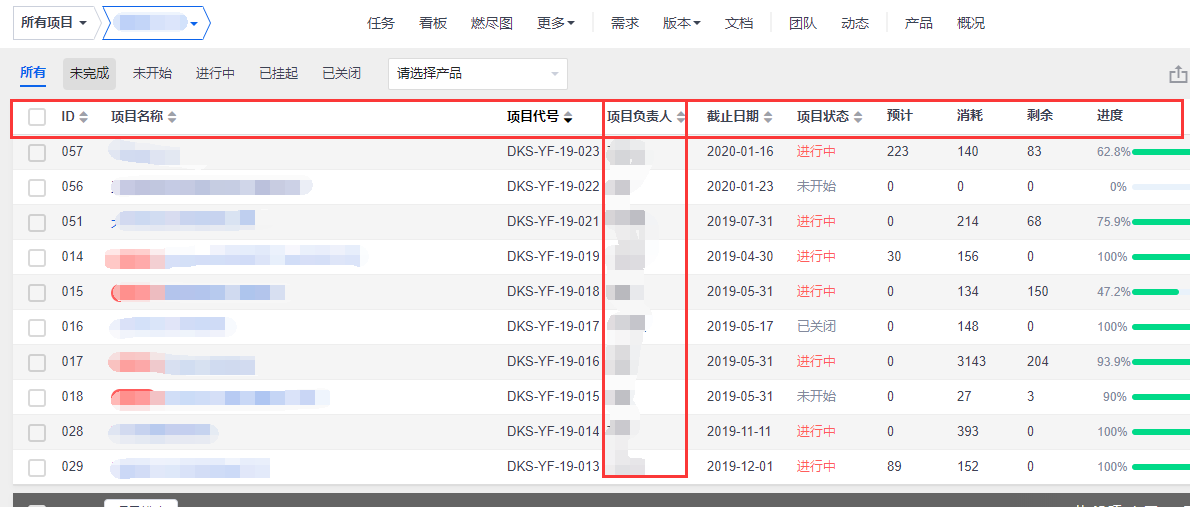Expand the 更多 menu
1190x507 pixels.
556,24
